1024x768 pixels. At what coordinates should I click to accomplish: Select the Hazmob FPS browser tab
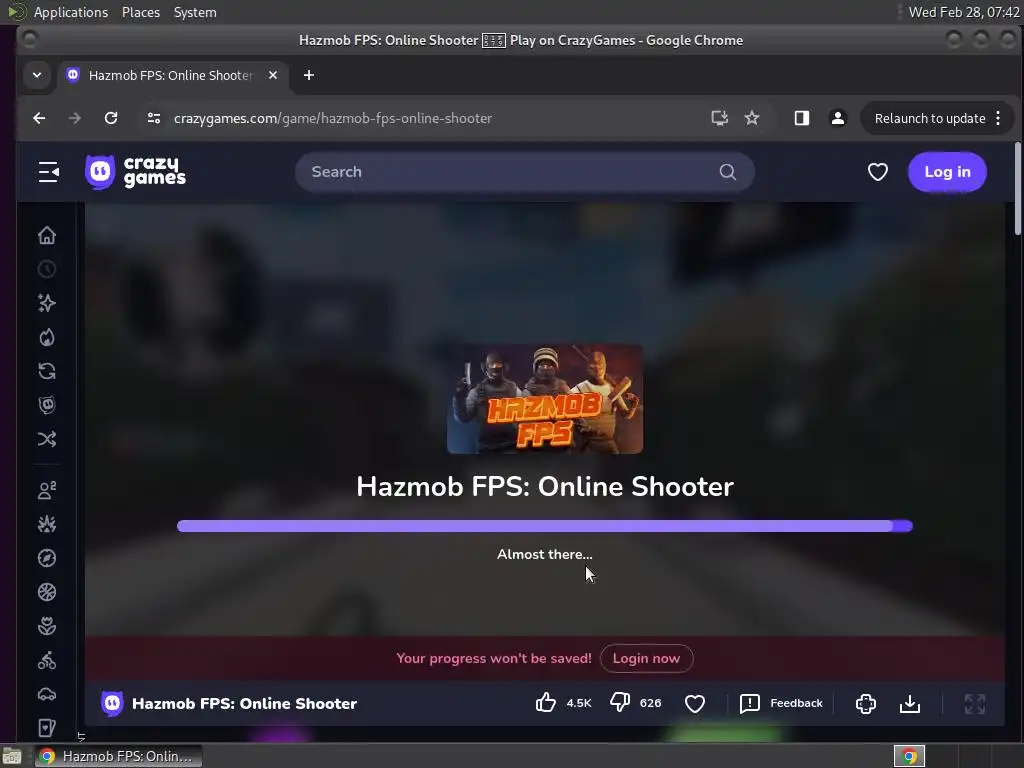pyautogui.click(x=171, y=75)
